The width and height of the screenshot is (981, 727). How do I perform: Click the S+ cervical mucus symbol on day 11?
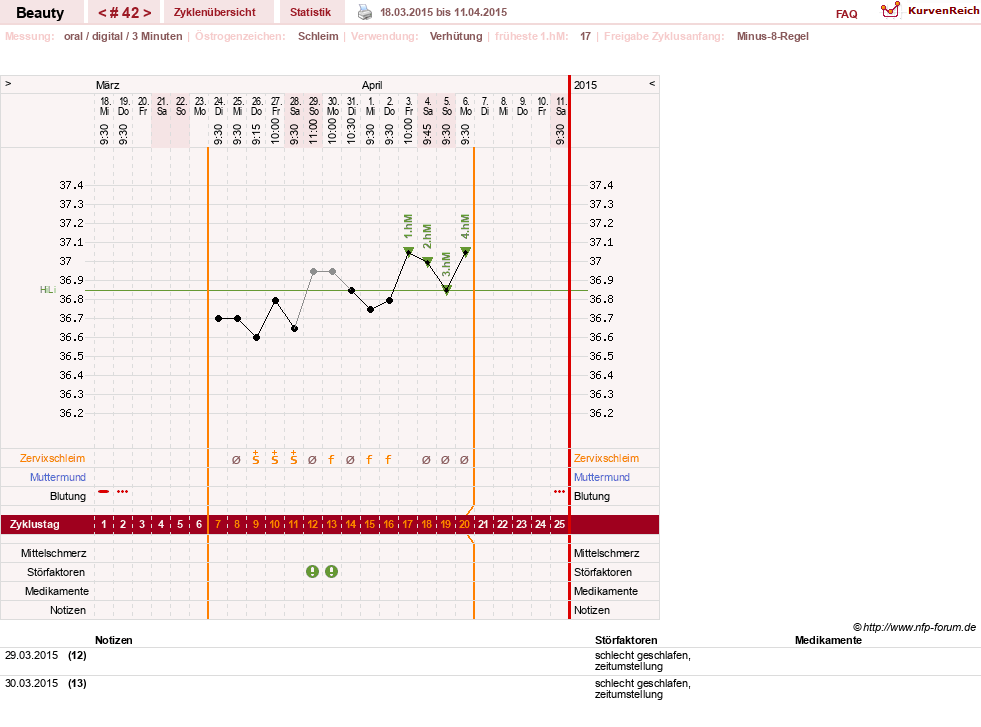coord(293,457)
